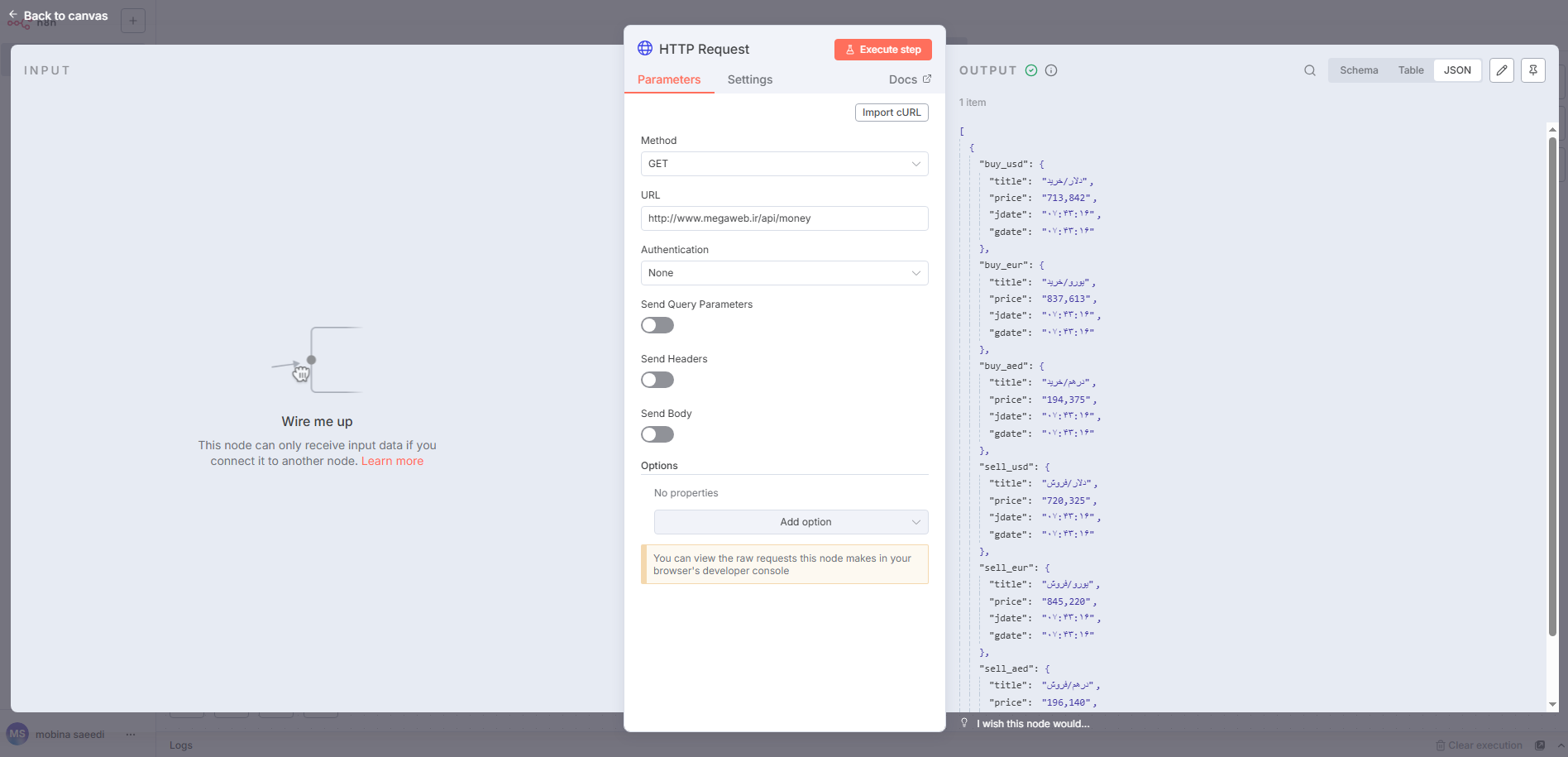Image resolution: width=1568 pixels, height=757 pixels.
Task: Click the lightbulb for node wishes
Action: [964, 723]
